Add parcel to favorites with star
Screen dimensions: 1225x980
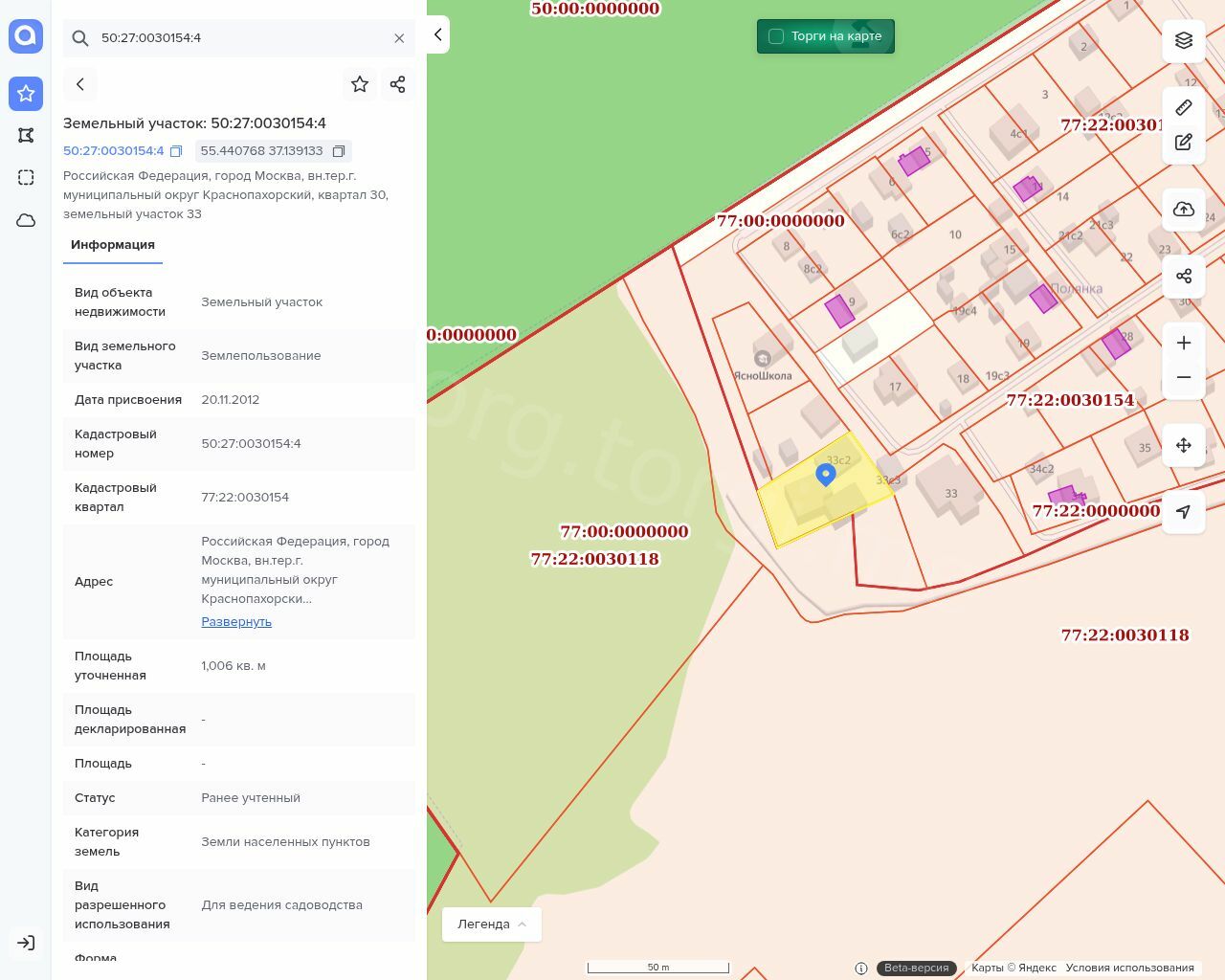(x=360, y=84)
